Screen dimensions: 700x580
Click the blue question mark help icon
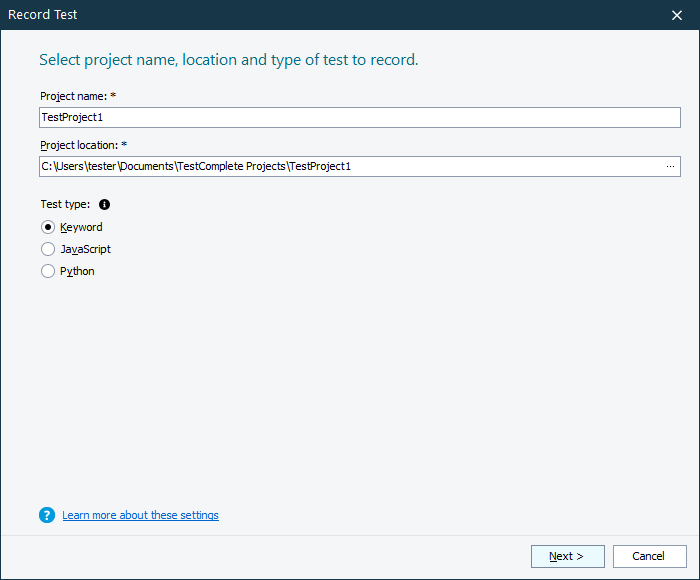[x=46, y=515]
